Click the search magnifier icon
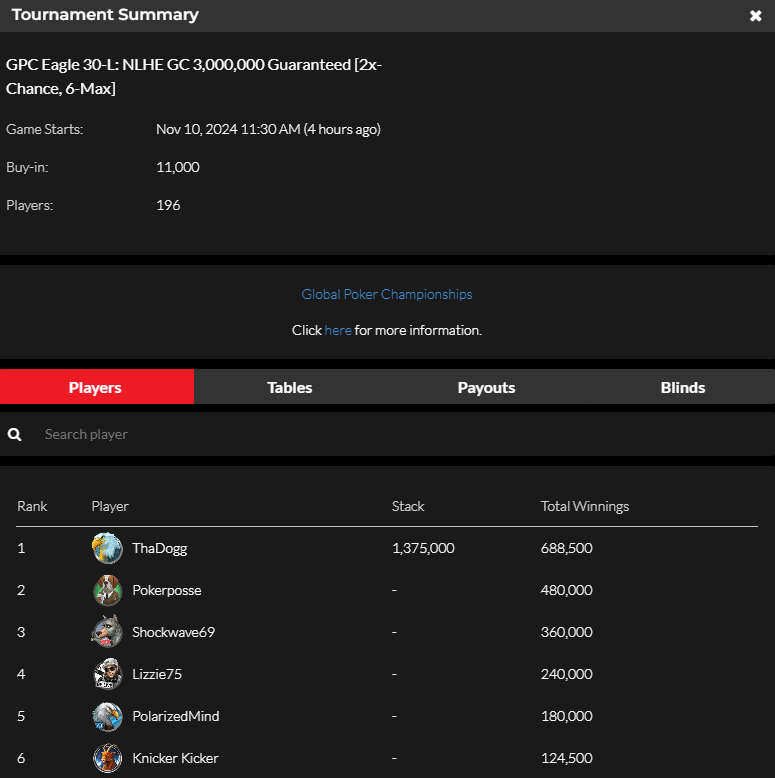775x778 pixels. coord(14,435)
